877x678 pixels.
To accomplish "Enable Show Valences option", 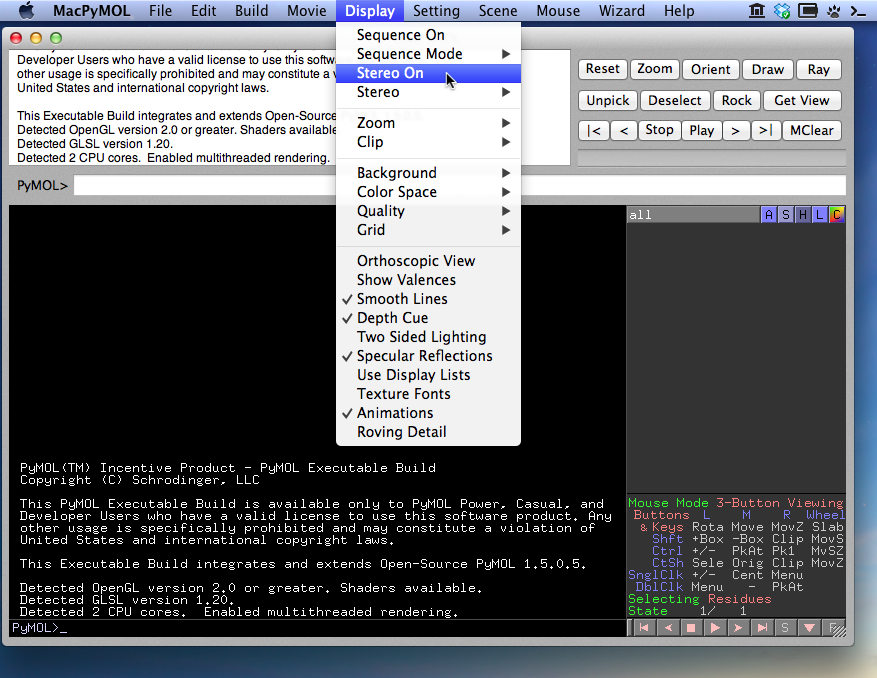I will click(428, 280).
